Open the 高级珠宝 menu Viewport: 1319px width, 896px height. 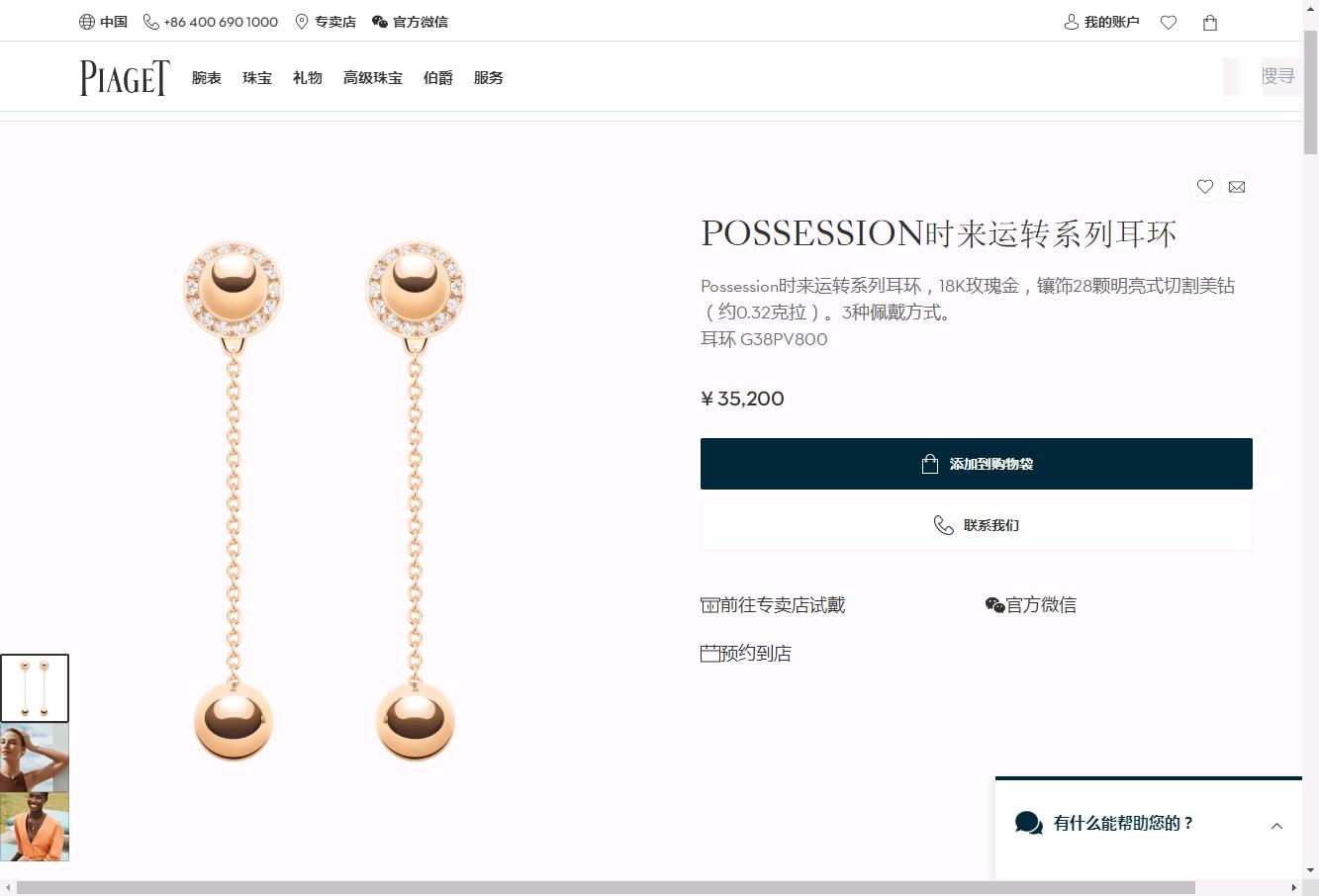coord(373,78)
